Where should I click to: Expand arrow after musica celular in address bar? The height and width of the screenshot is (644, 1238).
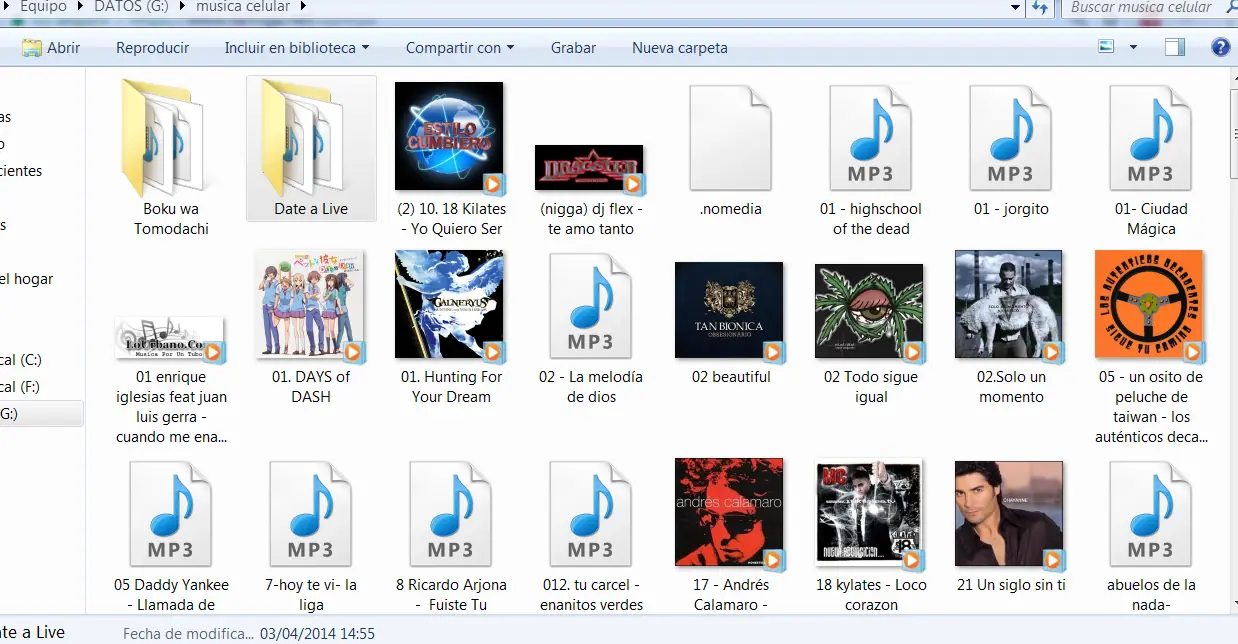click(303, 7)
